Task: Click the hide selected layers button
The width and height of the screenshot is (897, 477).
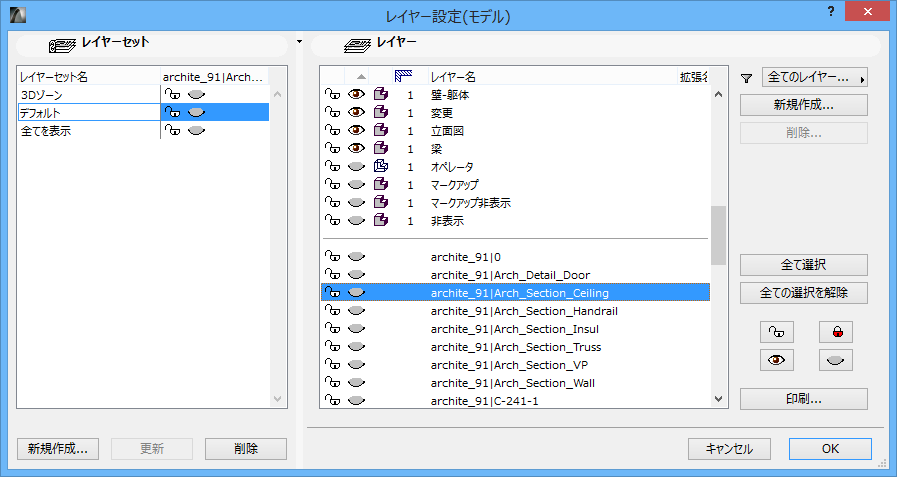Action: click(x=835, y=360)
